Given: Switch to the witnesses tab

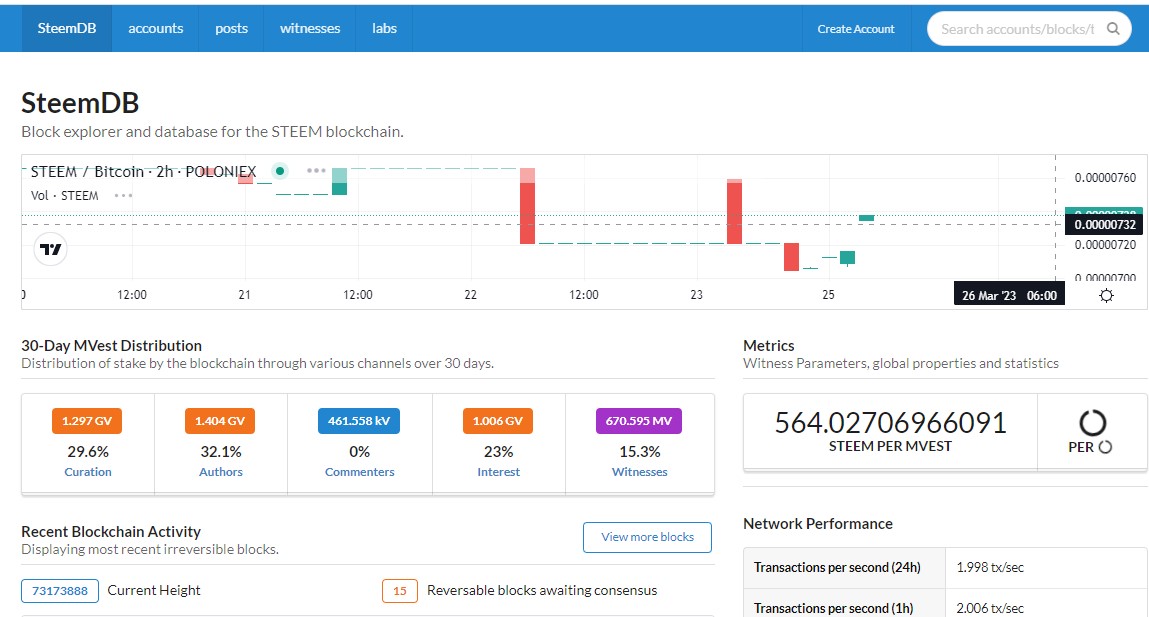Looking at the screenshot, I should pyautogui.click(x=310, y=28).
